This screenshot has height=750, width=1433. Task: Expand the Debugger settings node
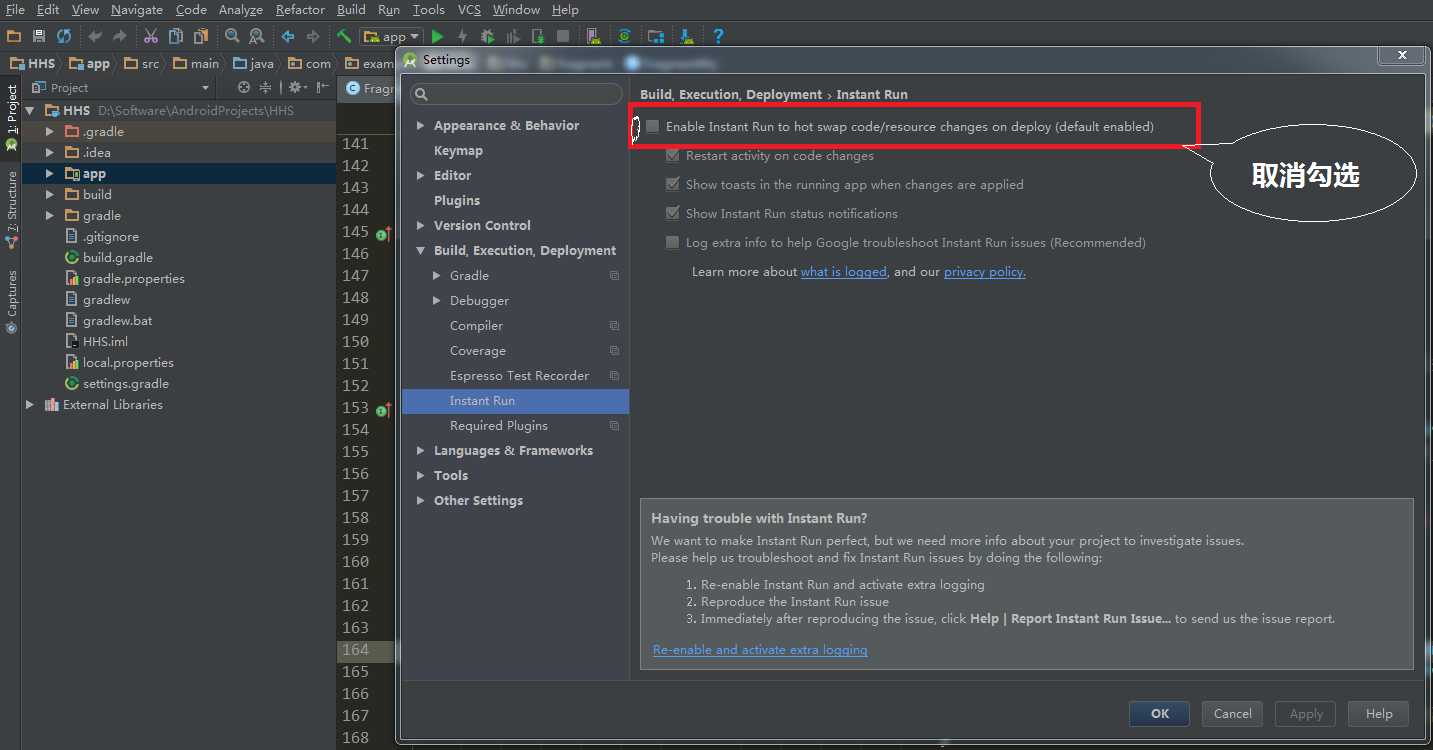[x=437, y=301]
